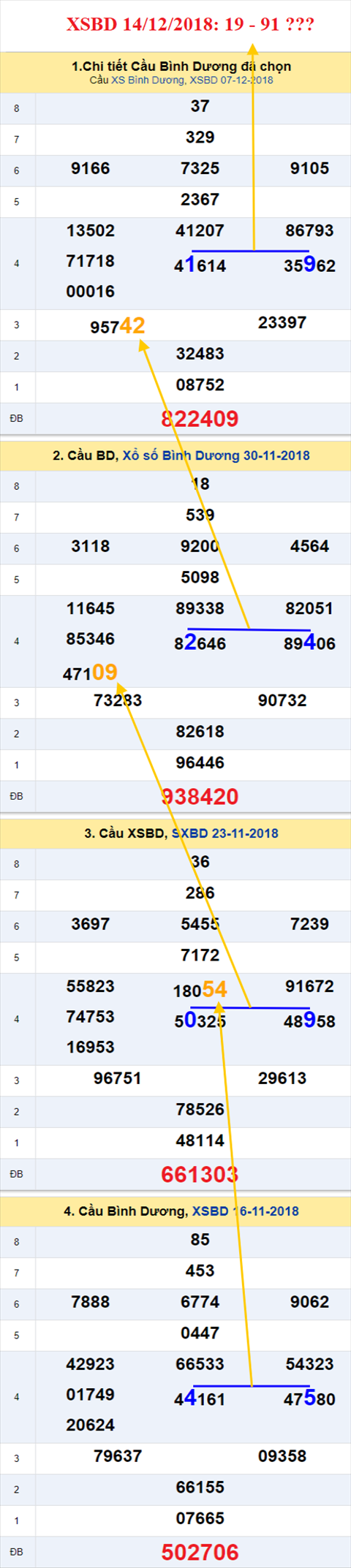Open Xổ số Bình Dương 30-11-2018 link
Screen dimensions: 351x1568
coord(216,455)
